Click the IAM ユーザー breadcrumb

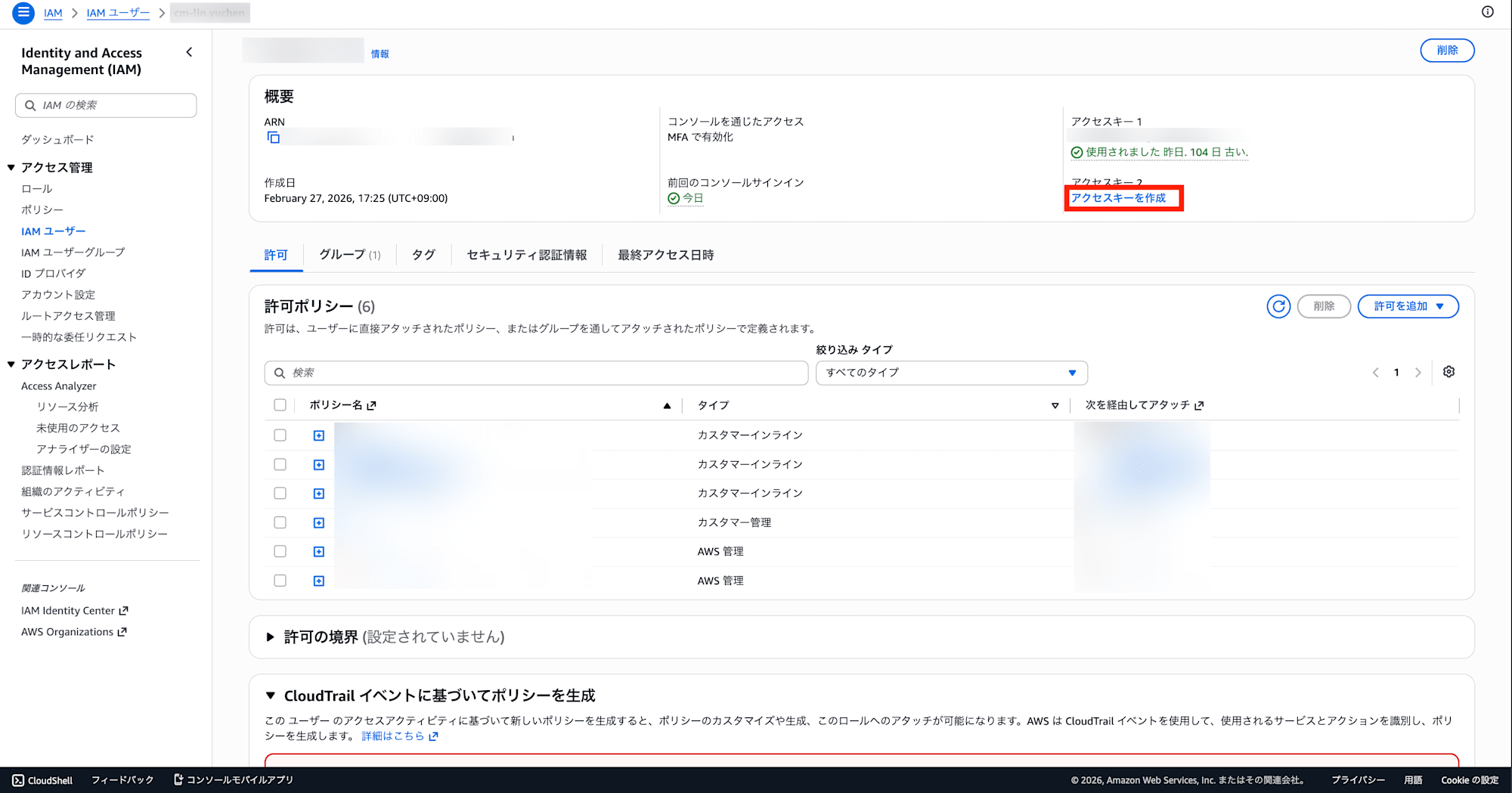pyautogui.click(x=118, y=13)
